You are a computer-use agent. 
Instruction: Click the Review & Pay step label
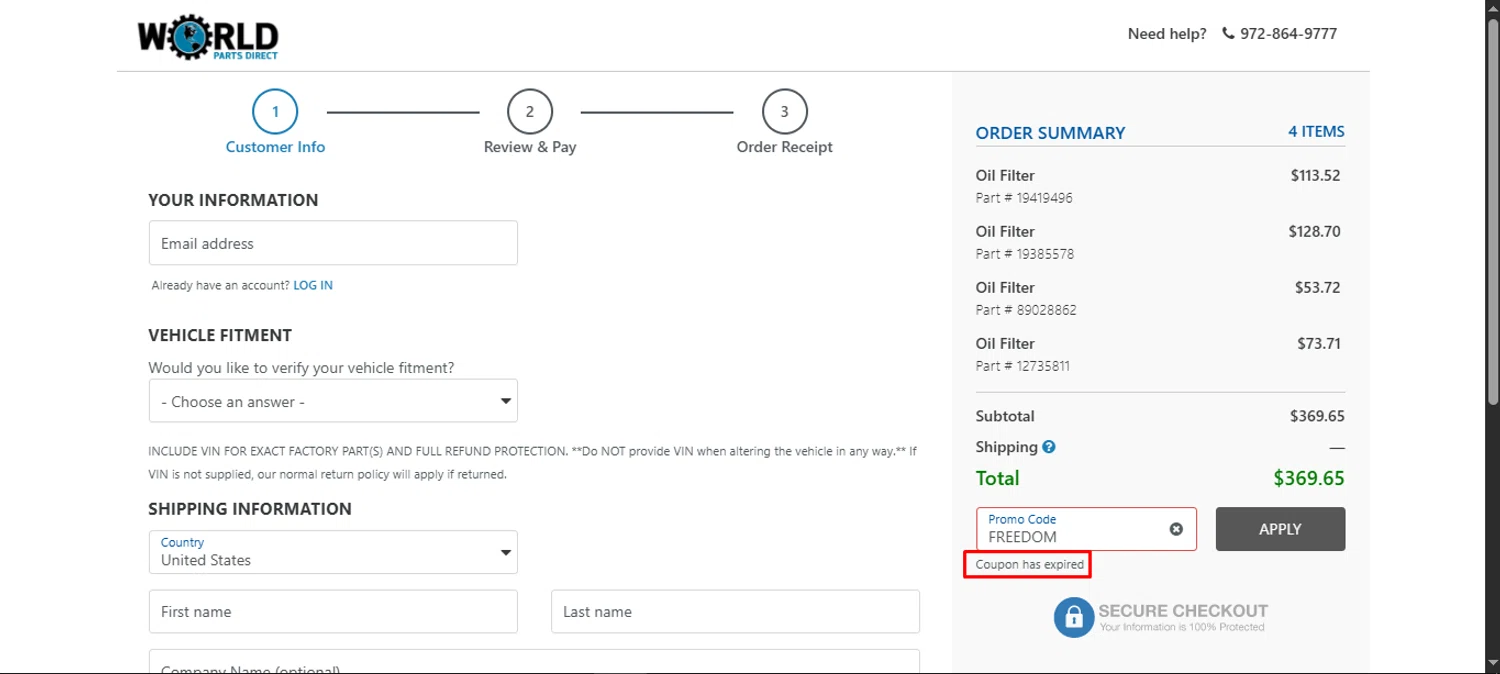[x=530, y=147]
